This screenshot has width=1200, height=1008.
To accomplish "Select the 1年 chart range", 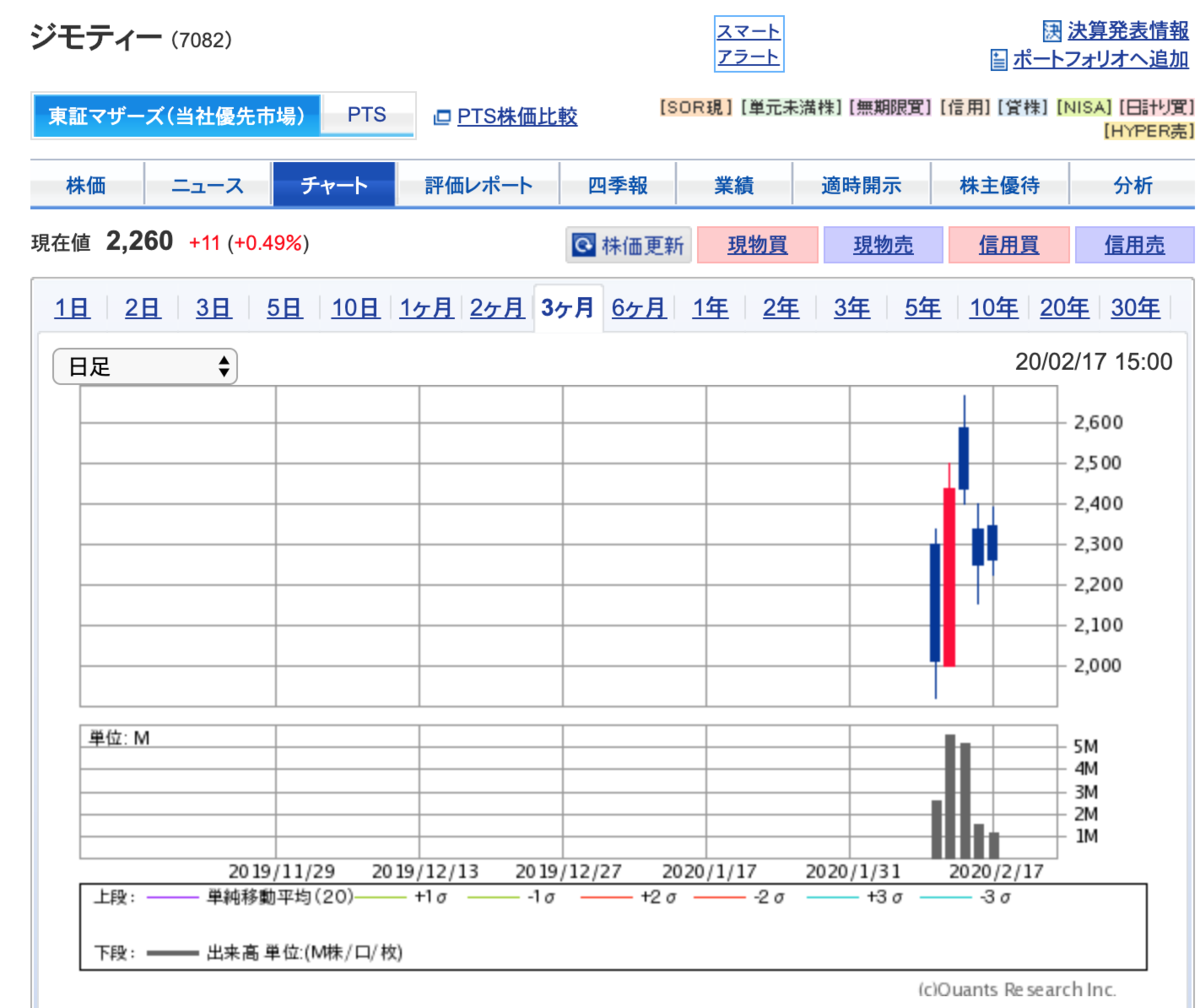I will tap(710, 308).
